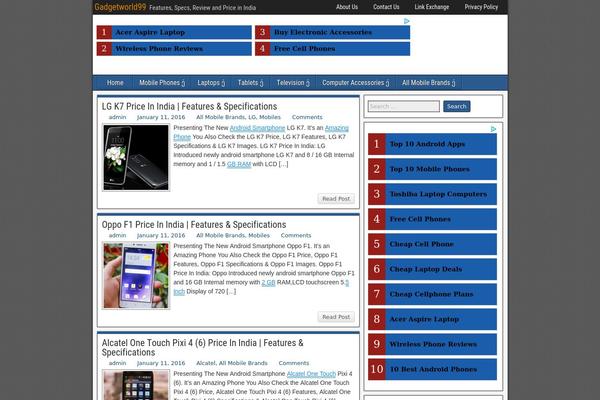Click Toshiba Laptop Computers sidebar ad

pos(432,194)
